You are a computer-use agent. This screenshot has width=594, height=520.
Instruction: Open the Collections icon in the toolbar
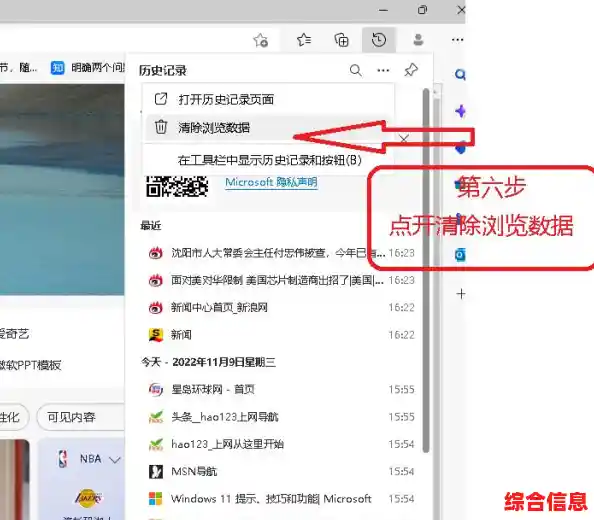click(341, 40)
